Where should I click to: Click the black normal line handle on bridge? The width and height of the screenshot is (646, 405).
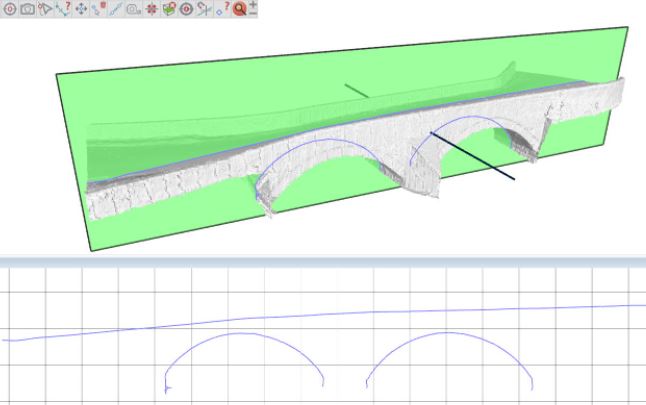(x=473, y=156)
